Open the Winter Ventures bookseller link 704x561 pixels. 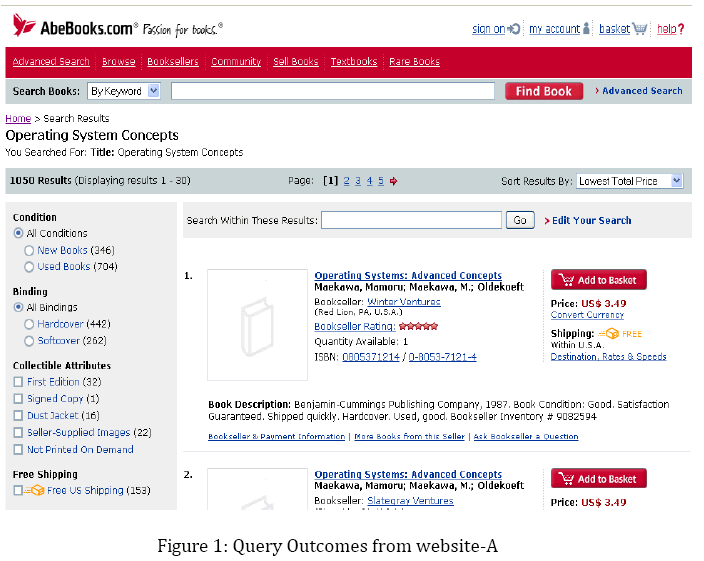coord(404,302)
